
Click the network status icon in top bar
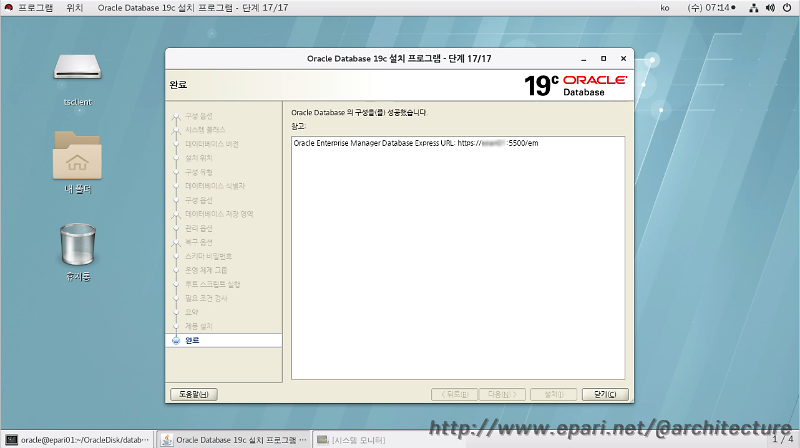[x=754, y=8]
